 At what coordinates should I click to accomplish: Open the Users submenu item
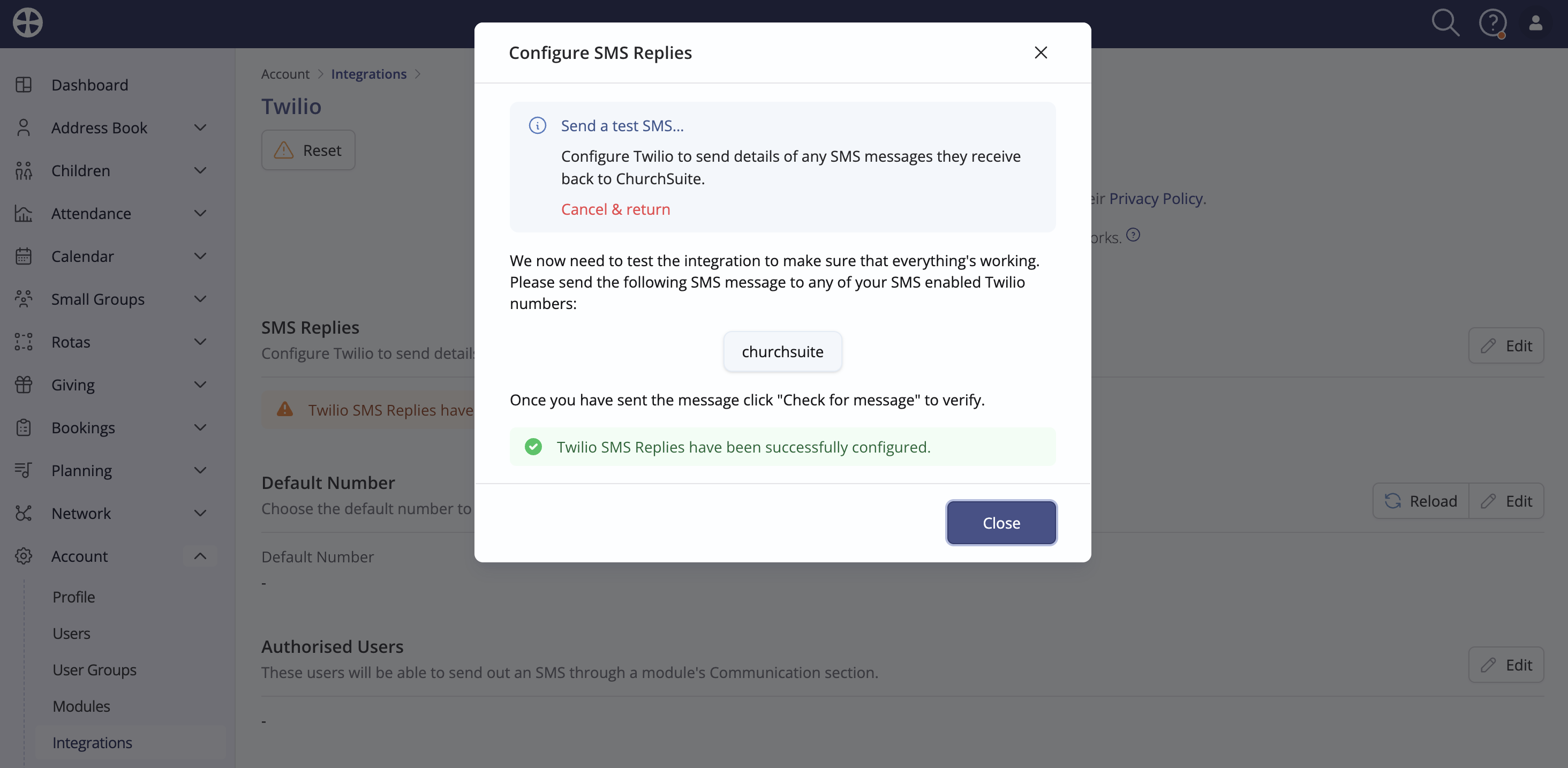click(71, 634)
